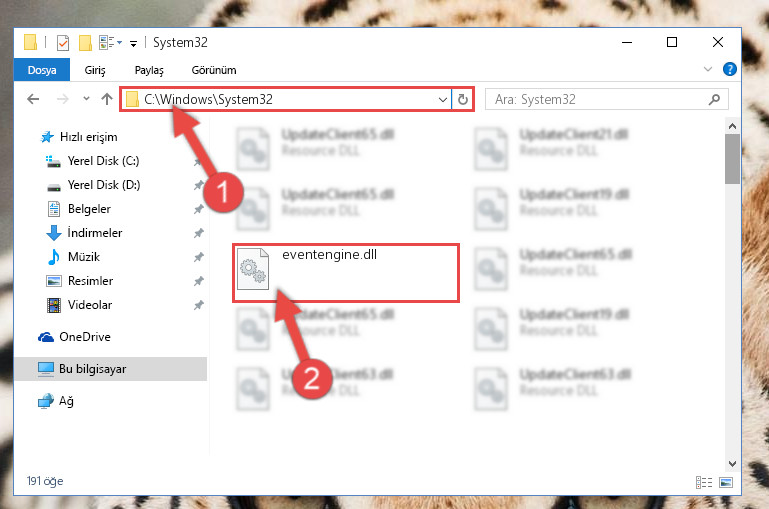The height and width of the screenshot is (509, 769).
Task: Click the Back navigation arrow
Action: 33,100
